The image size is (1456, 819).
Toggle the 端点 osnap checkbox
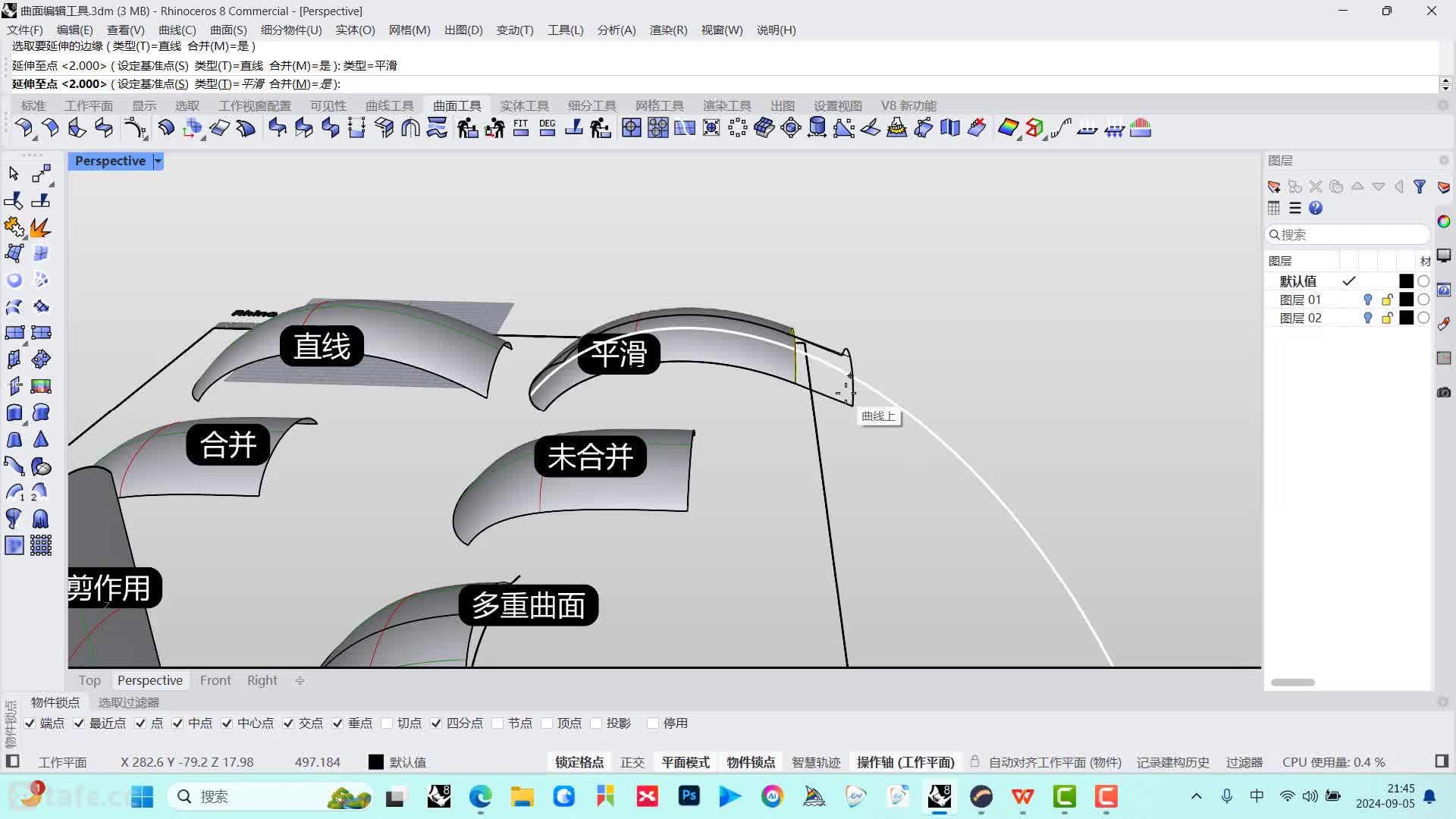pos(30,723)
